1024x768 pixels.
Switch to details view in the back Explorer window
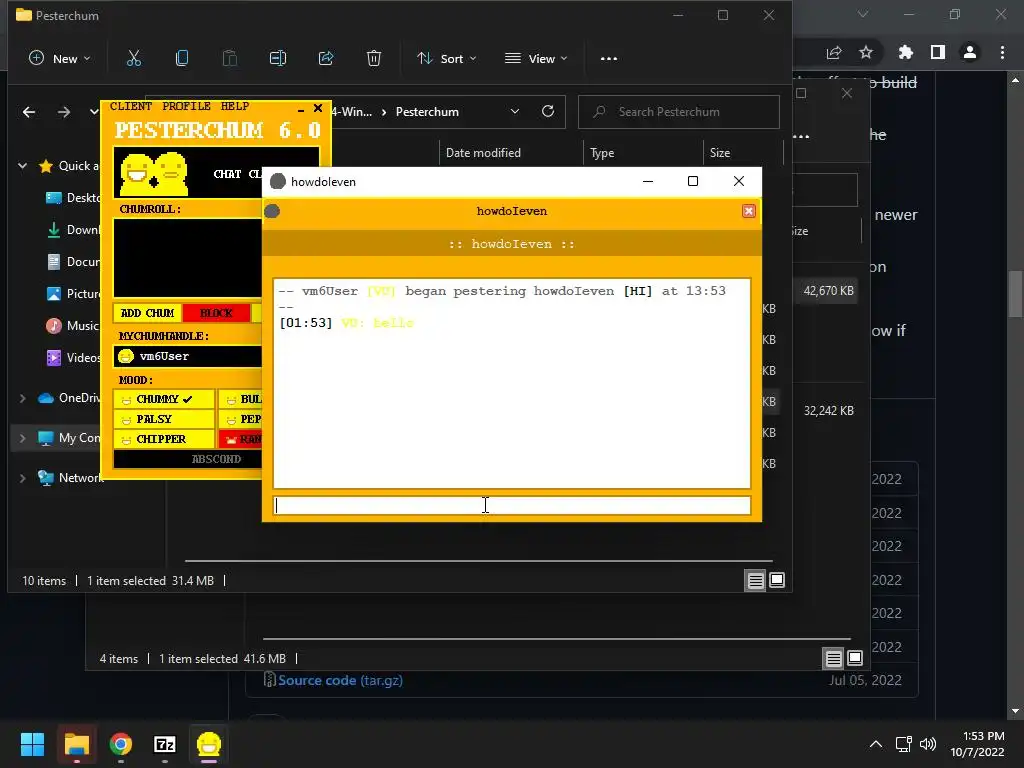(833, 658)
